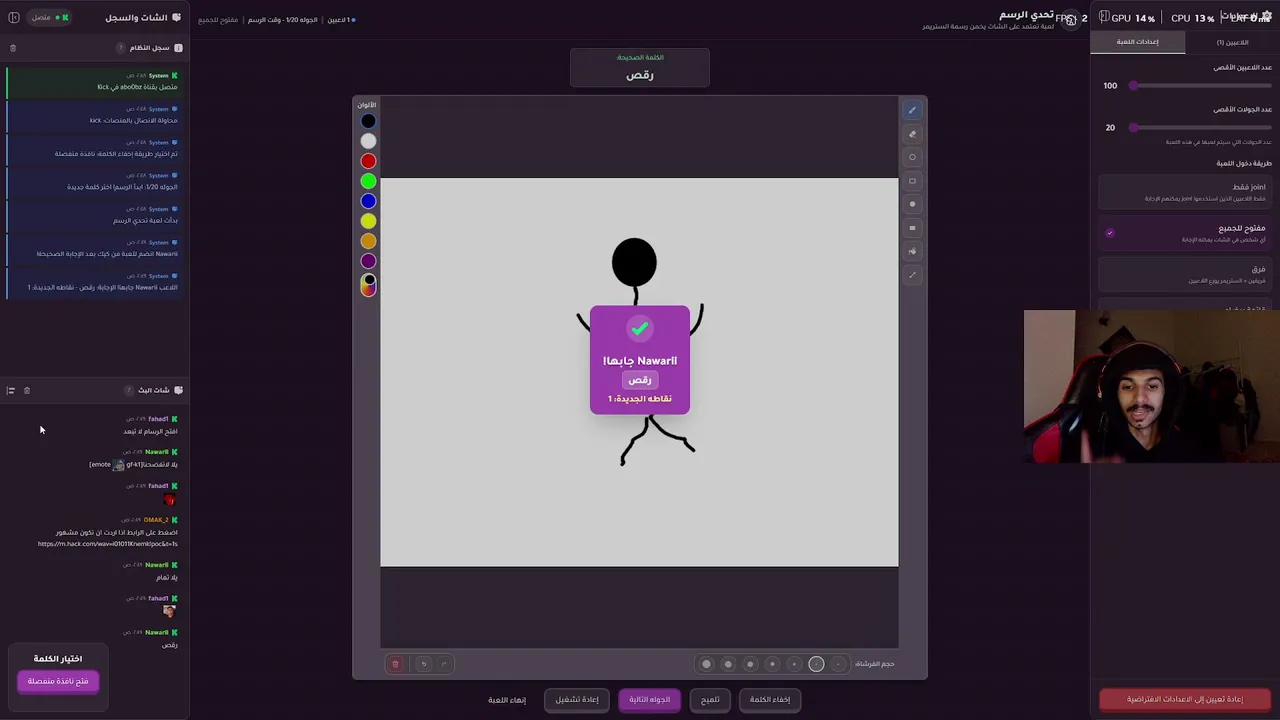Click the chat and log header icon
Image resolution: width=1280 pixels, height=720 pixels.
coord(177,17)
